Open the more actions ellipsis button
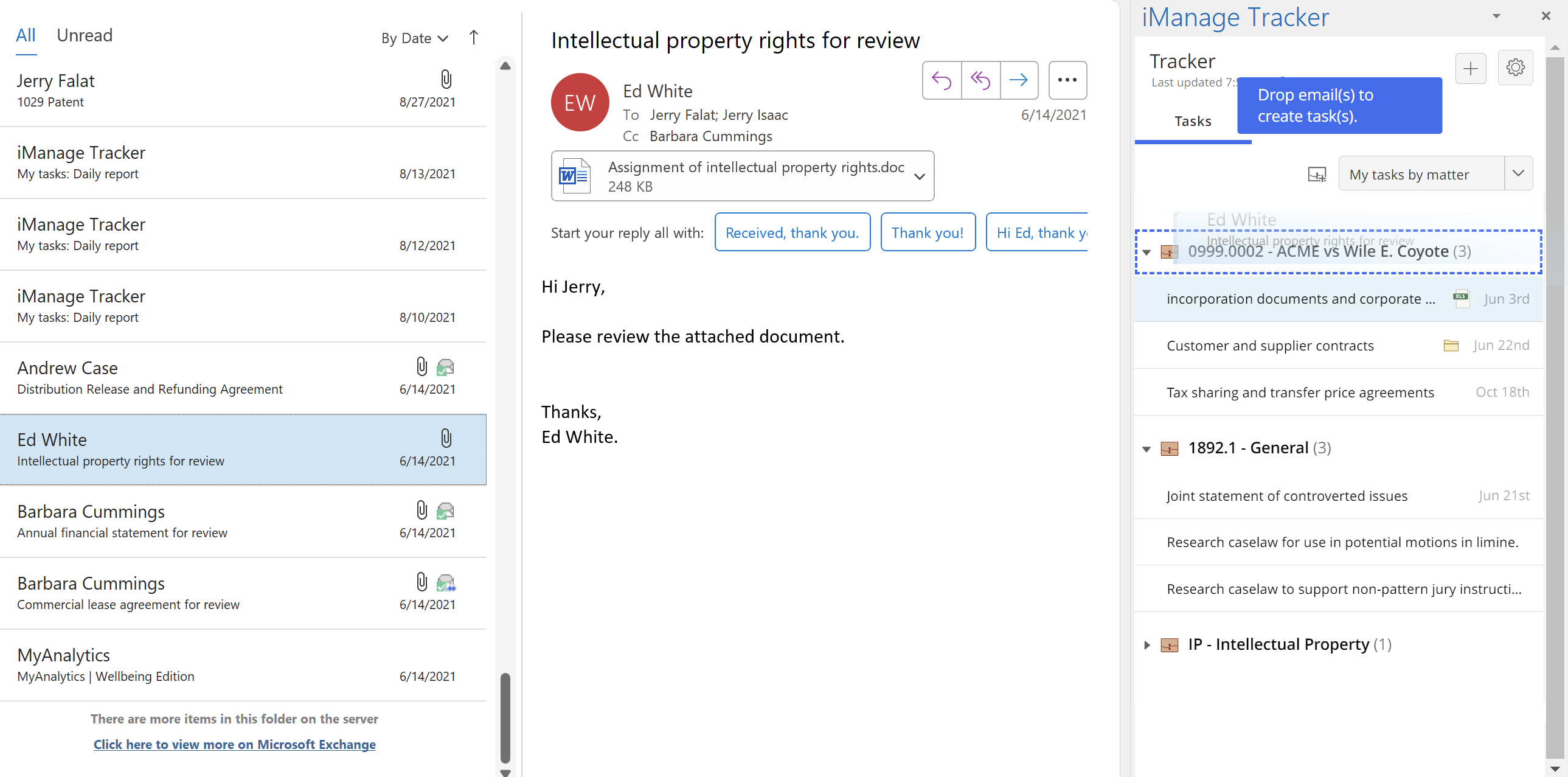Viewport: 1568px width, 777px height. coord(1067,80)
